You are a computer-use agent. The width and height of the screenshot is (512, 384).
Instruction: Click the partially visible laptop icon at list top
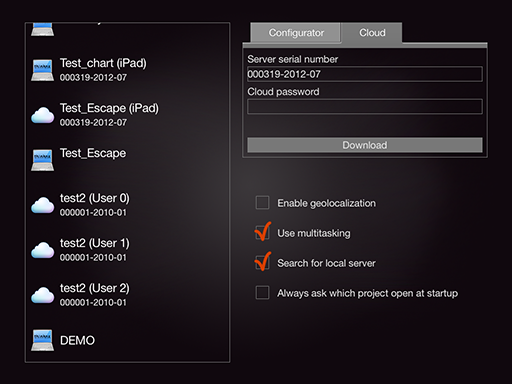pyautogui.click(x=42, y=29)
